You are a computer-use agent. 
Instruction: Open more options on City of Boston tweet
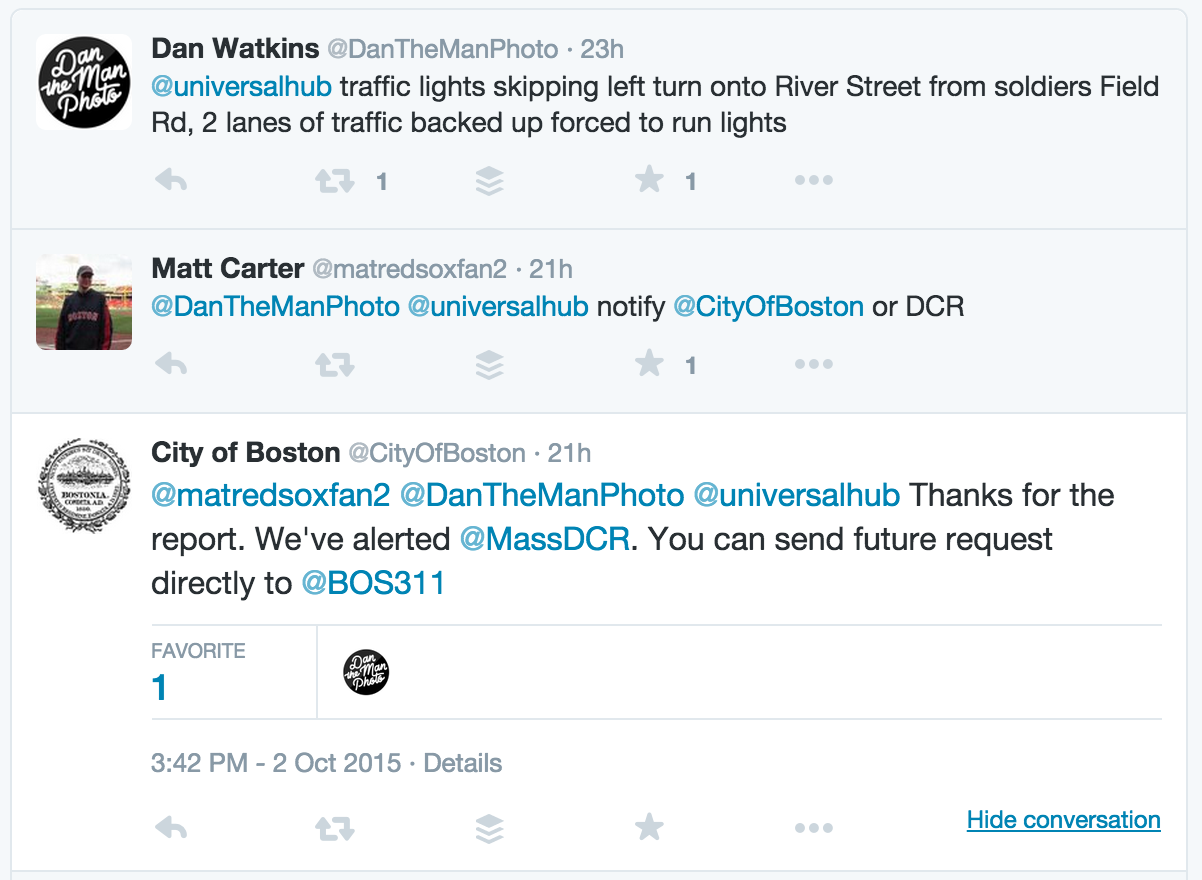(813, 828)
